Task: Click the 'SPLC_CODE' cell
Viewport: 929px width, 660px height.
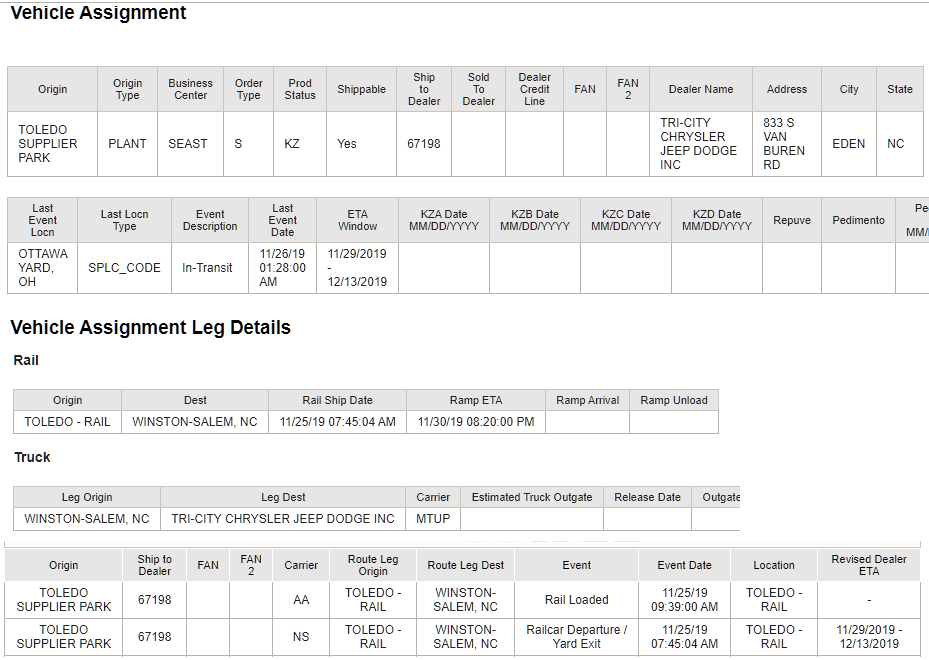Action: [124, 267]
